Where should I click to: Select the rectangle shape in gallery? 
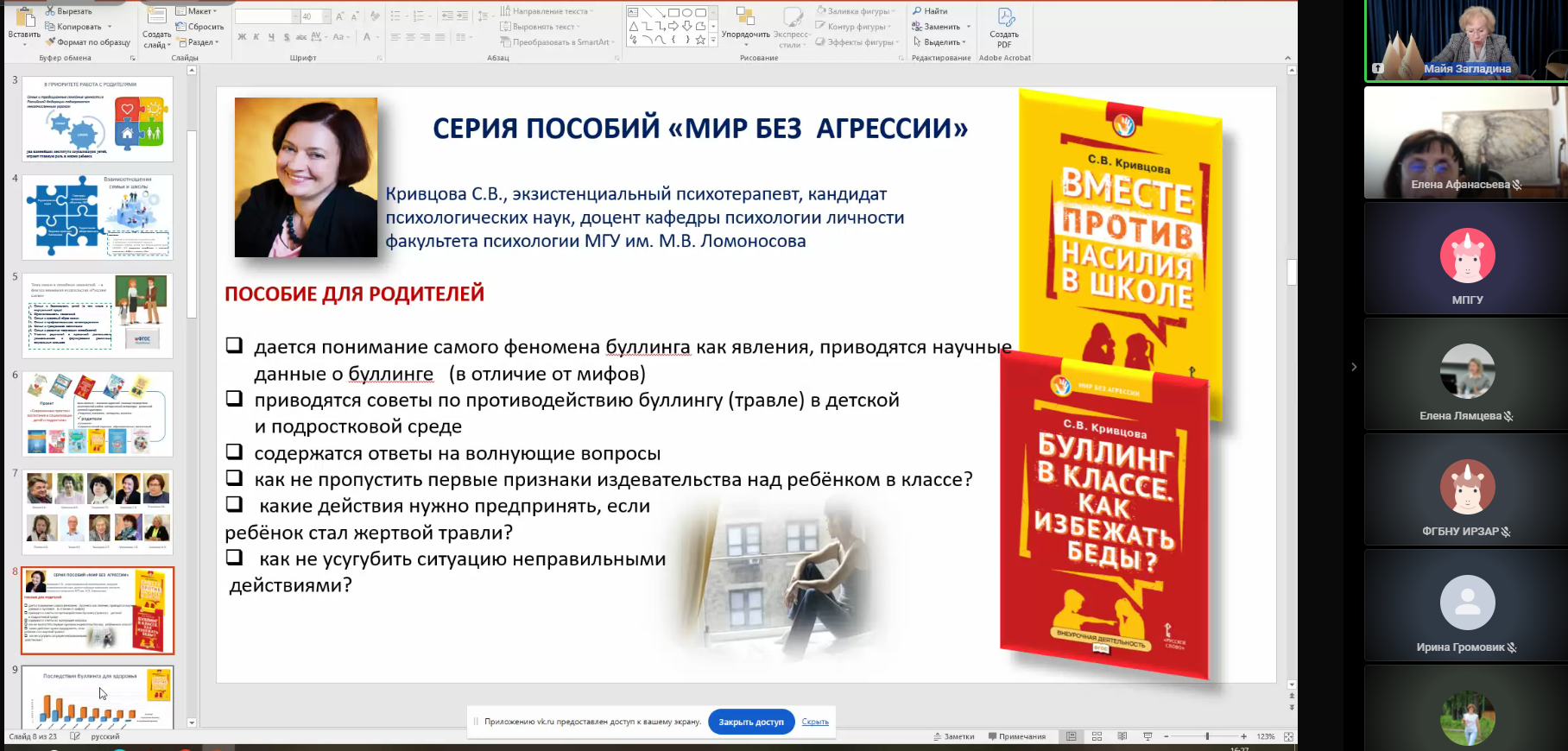(673, 13)
